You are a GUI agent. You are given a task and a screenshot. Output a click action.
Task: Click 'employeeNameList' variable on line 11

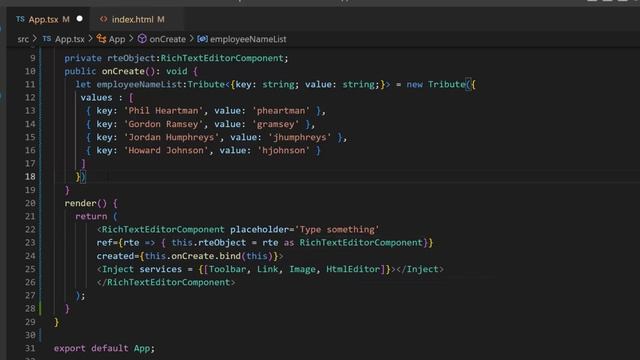pos(140,84)
